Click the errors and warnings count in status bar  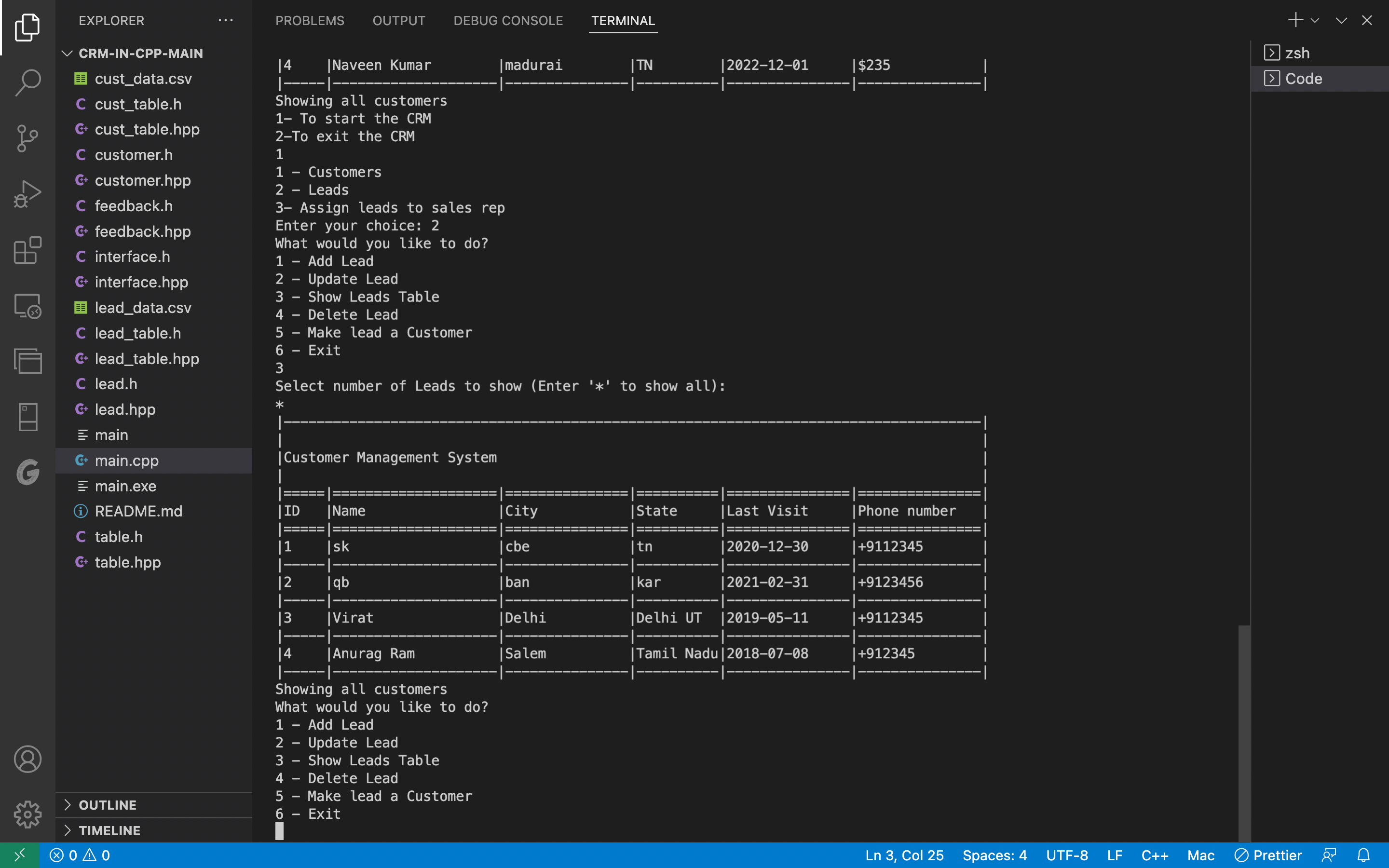[x=79, y=855]
